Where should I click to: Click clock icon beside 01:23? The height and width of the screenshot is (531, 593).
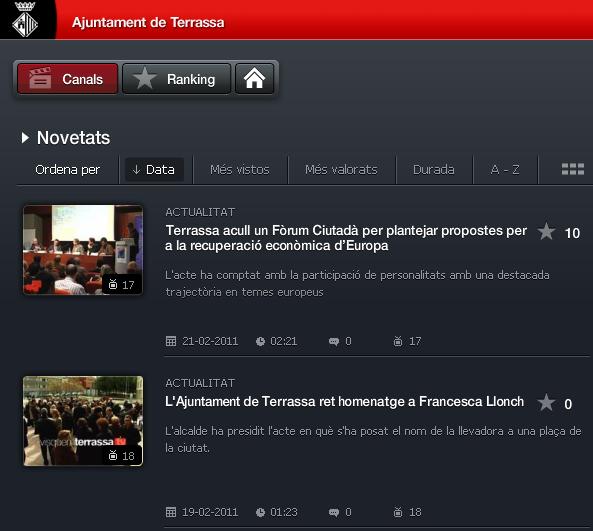pos(260,512)
